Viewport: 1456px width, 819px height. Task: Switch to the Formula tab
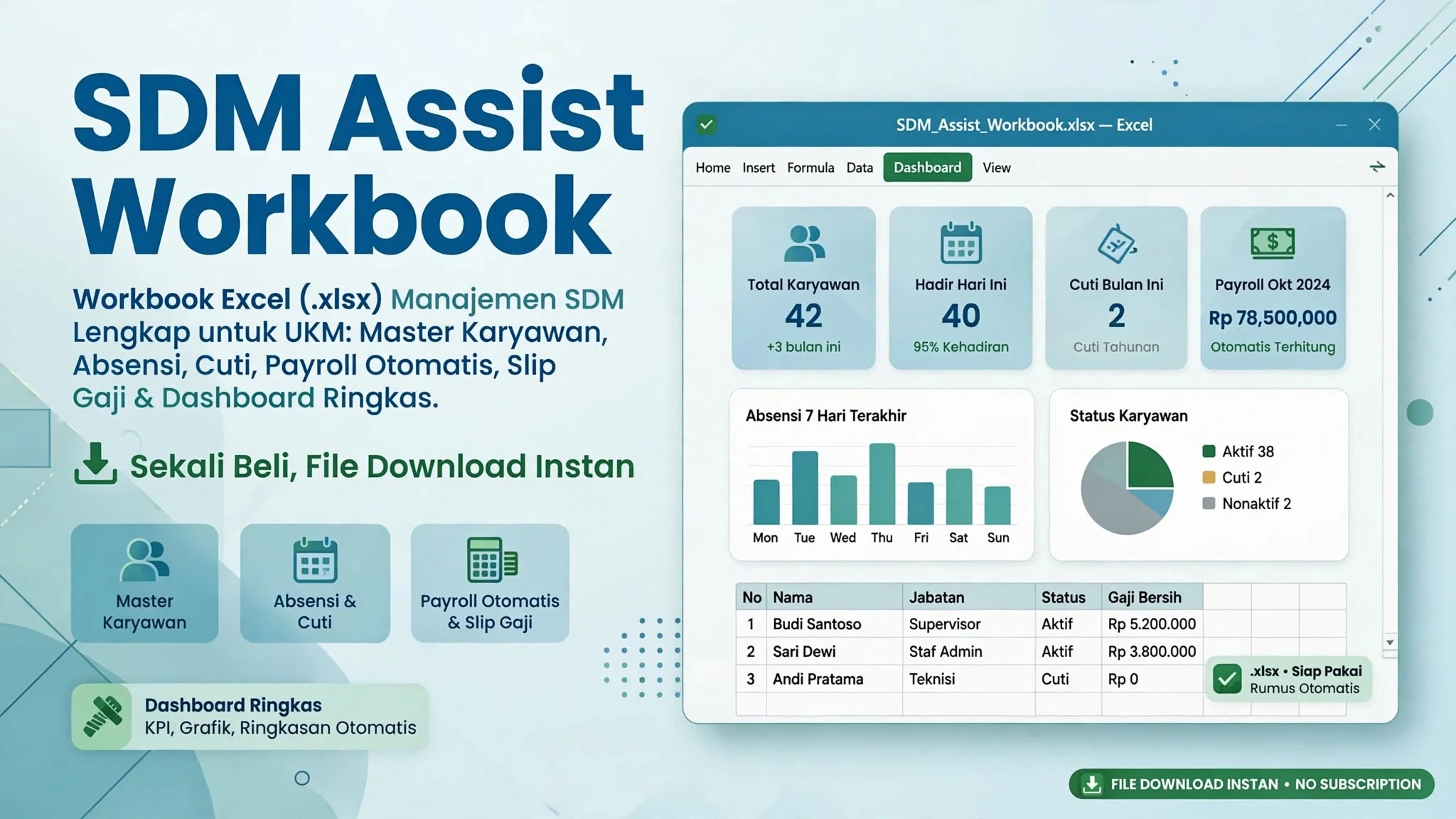point(810,168)
